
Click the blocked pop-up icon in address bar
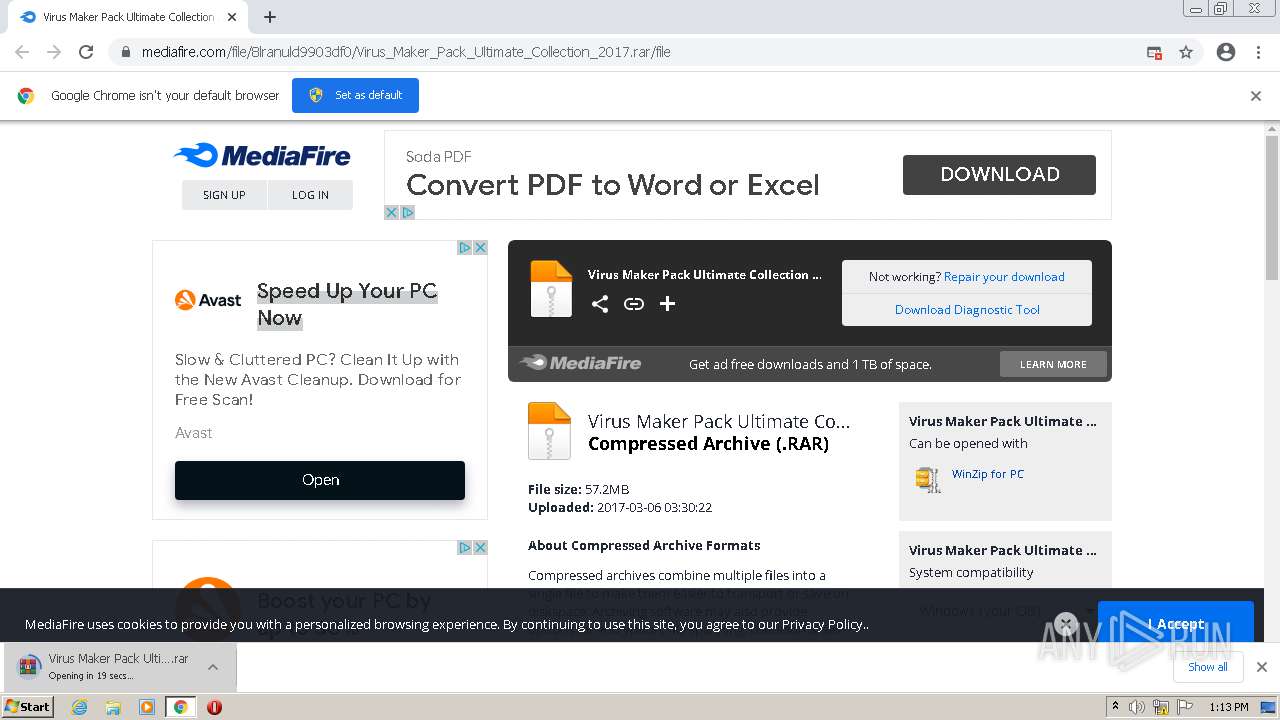[1154, 52]
